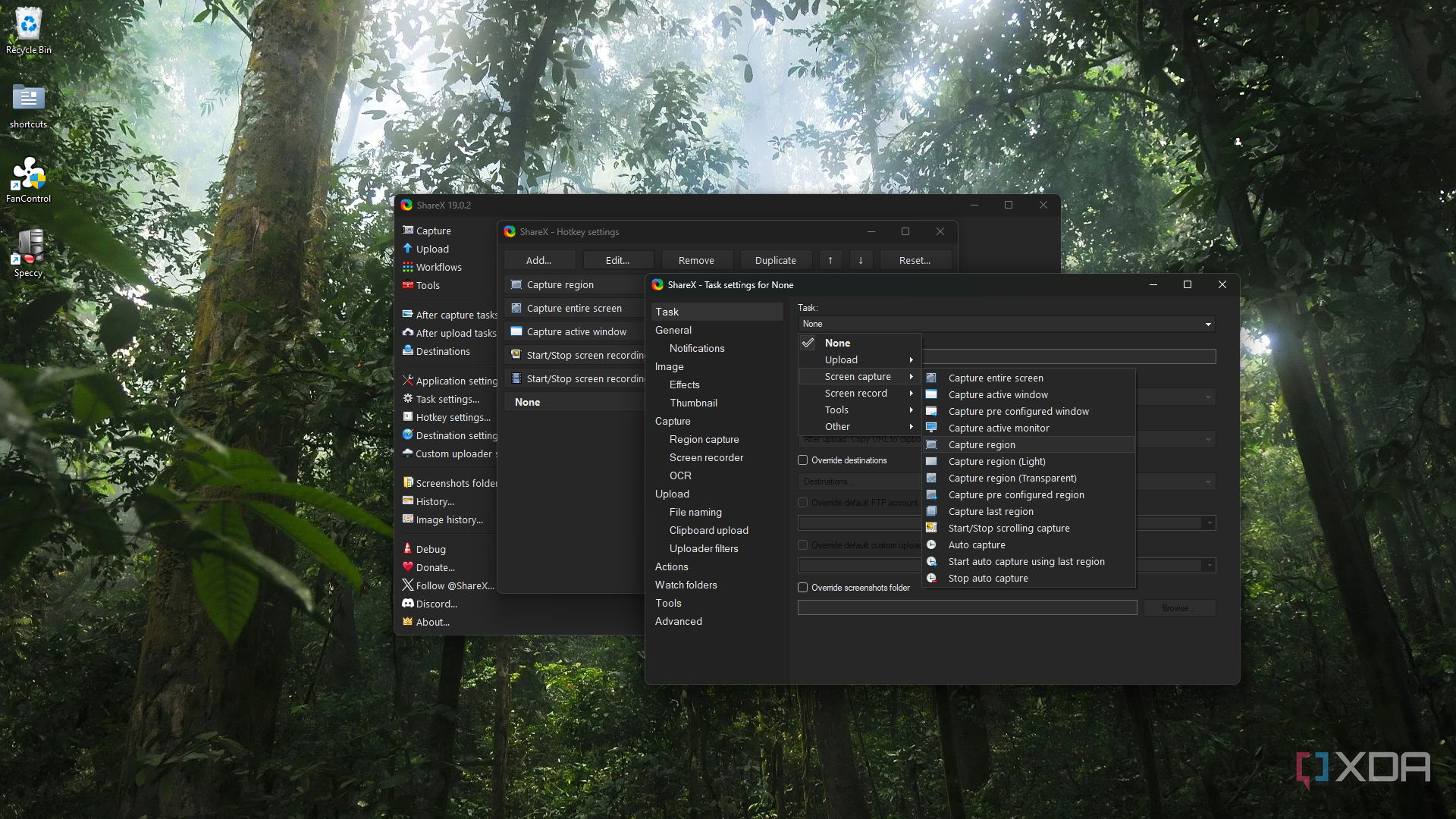Expand the Screen record submenu
Screen dimensions: 1456x819
point(860,393)
